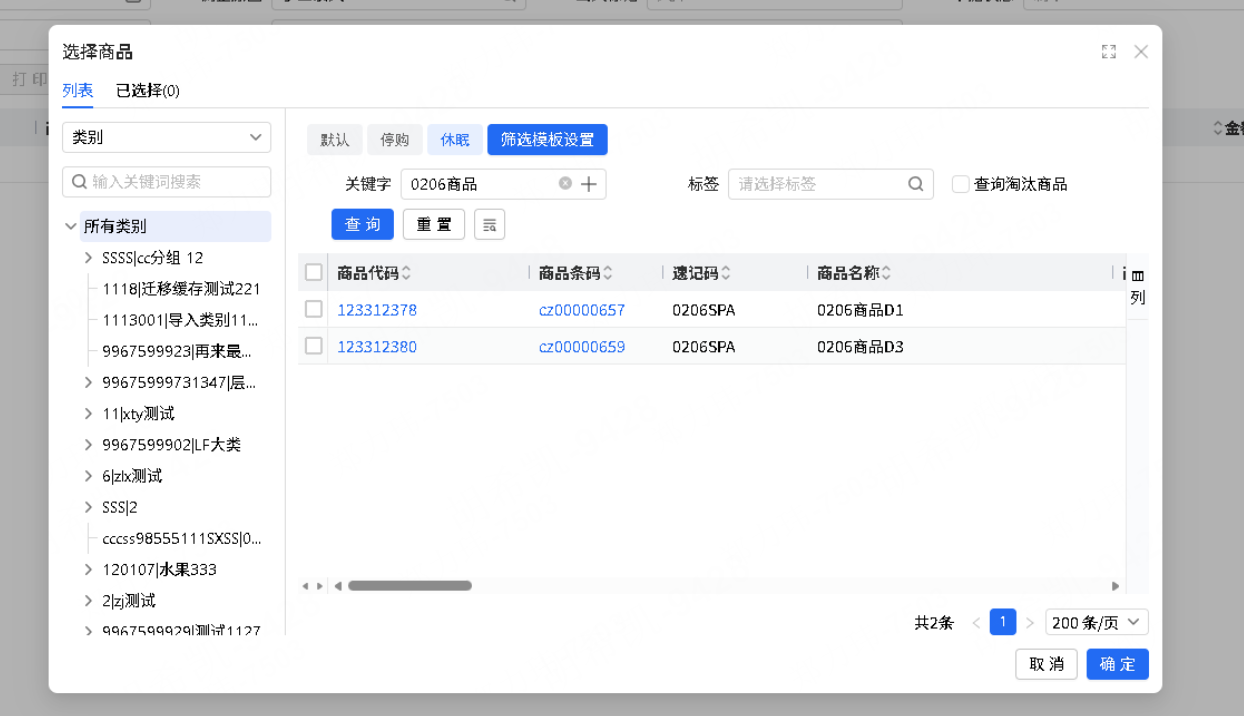Sort by 商品名称 column sort icon
Viewport: 1244px width, 716px height.
coord(886,273)
